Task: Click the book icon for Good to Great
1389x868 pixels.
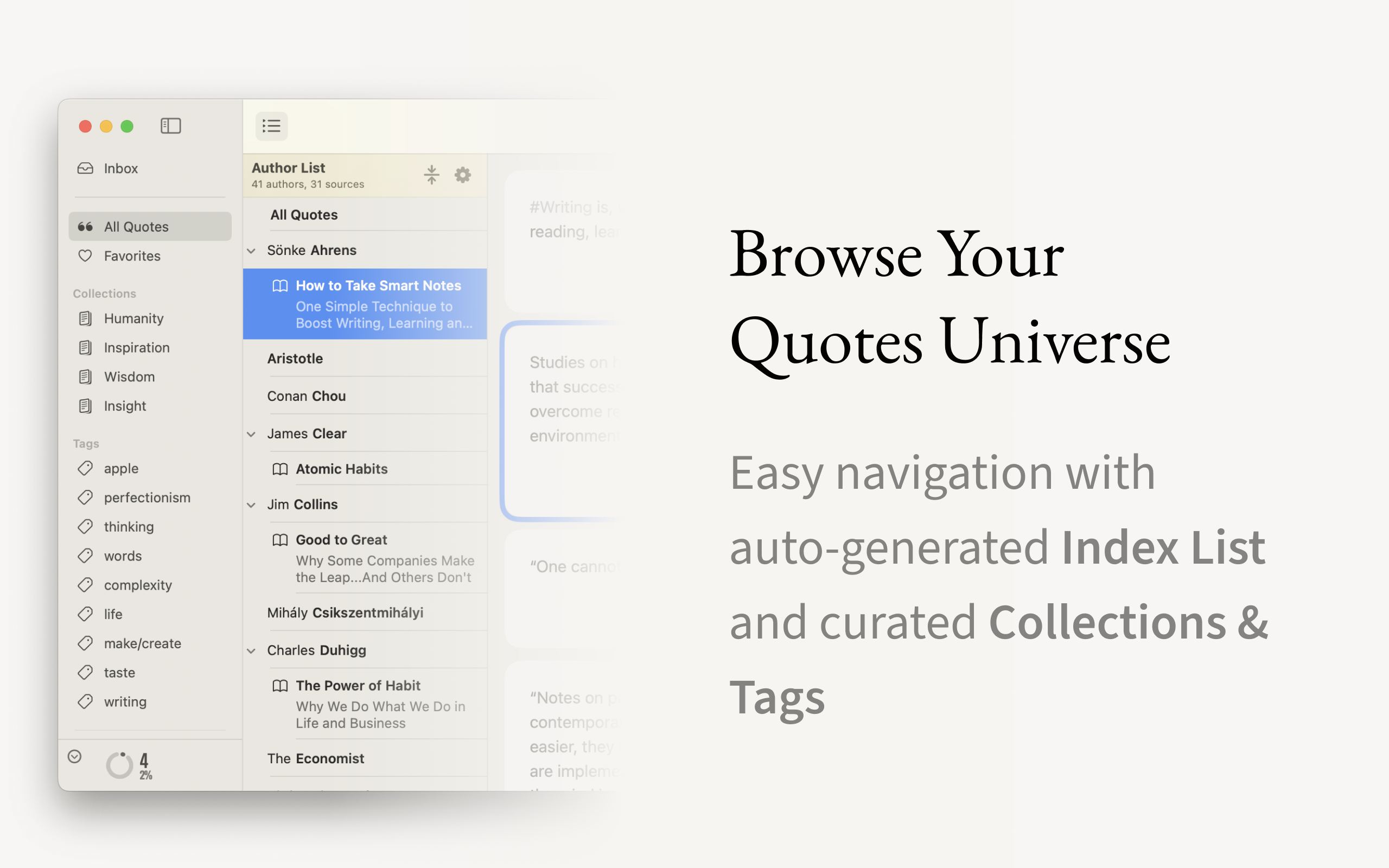Action: pos(280,540)
